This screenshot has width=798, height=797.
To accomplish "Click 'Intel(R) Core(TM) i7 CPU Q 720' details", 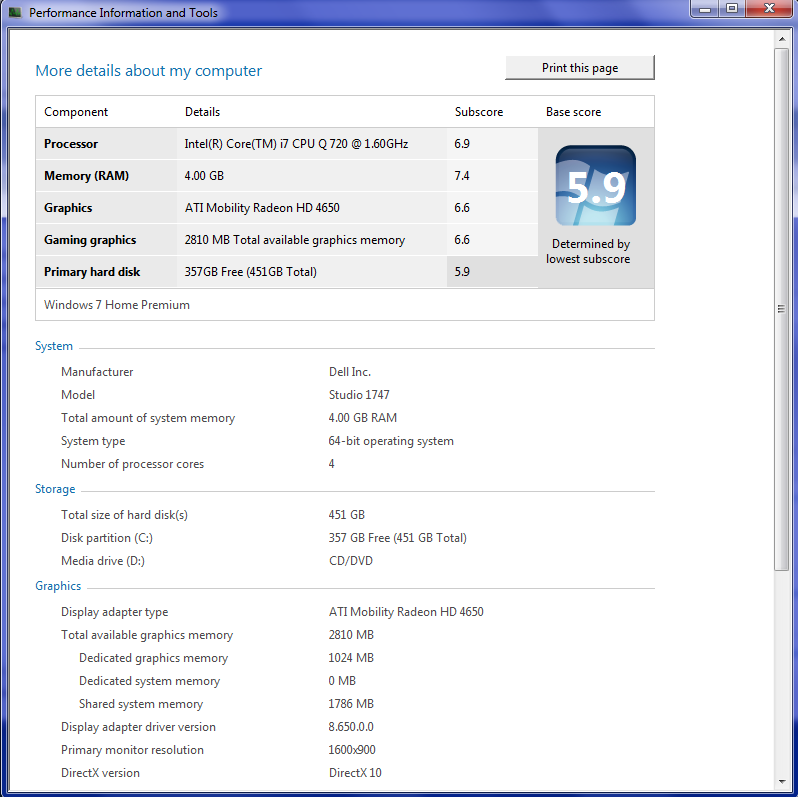I will (296, 144).
